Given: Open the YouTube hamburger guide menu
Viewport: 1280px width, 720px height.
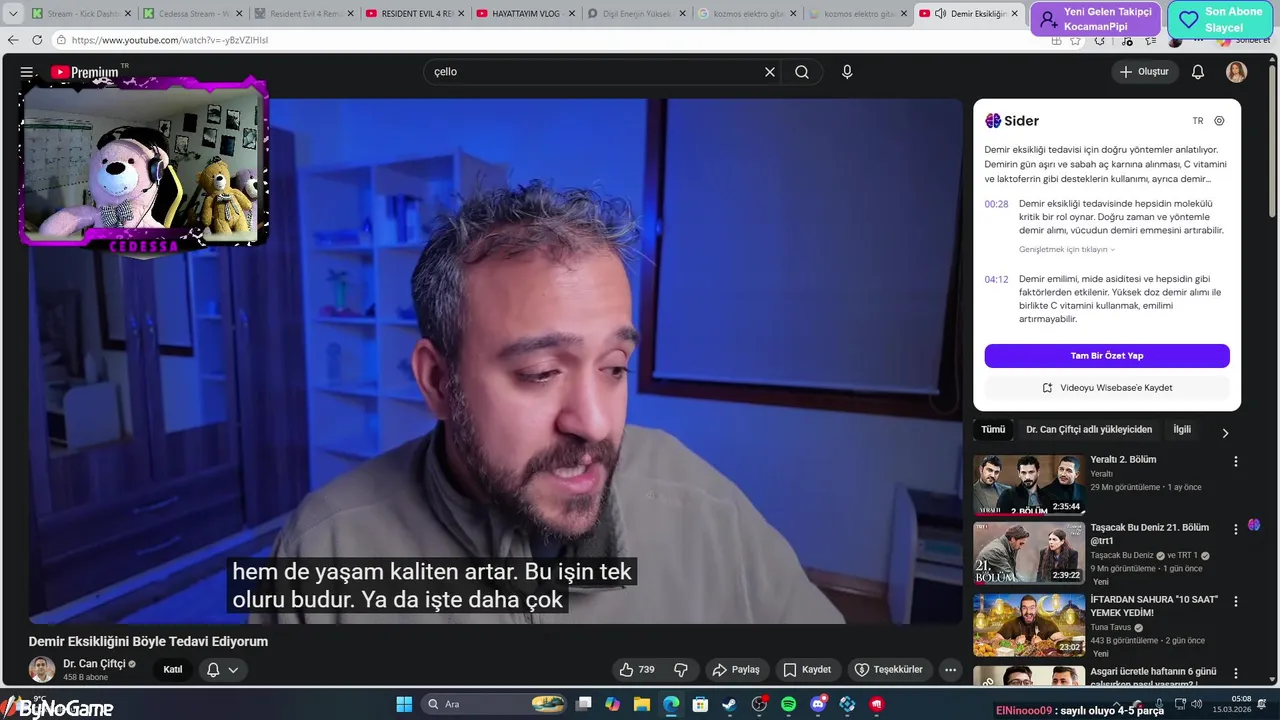Looking at the screenshot, I should click(27, 72).
